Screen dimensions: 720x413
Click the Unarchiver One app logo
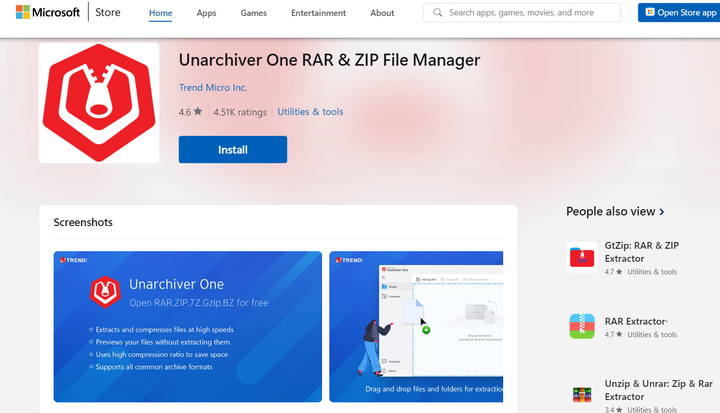click(99, 103)
